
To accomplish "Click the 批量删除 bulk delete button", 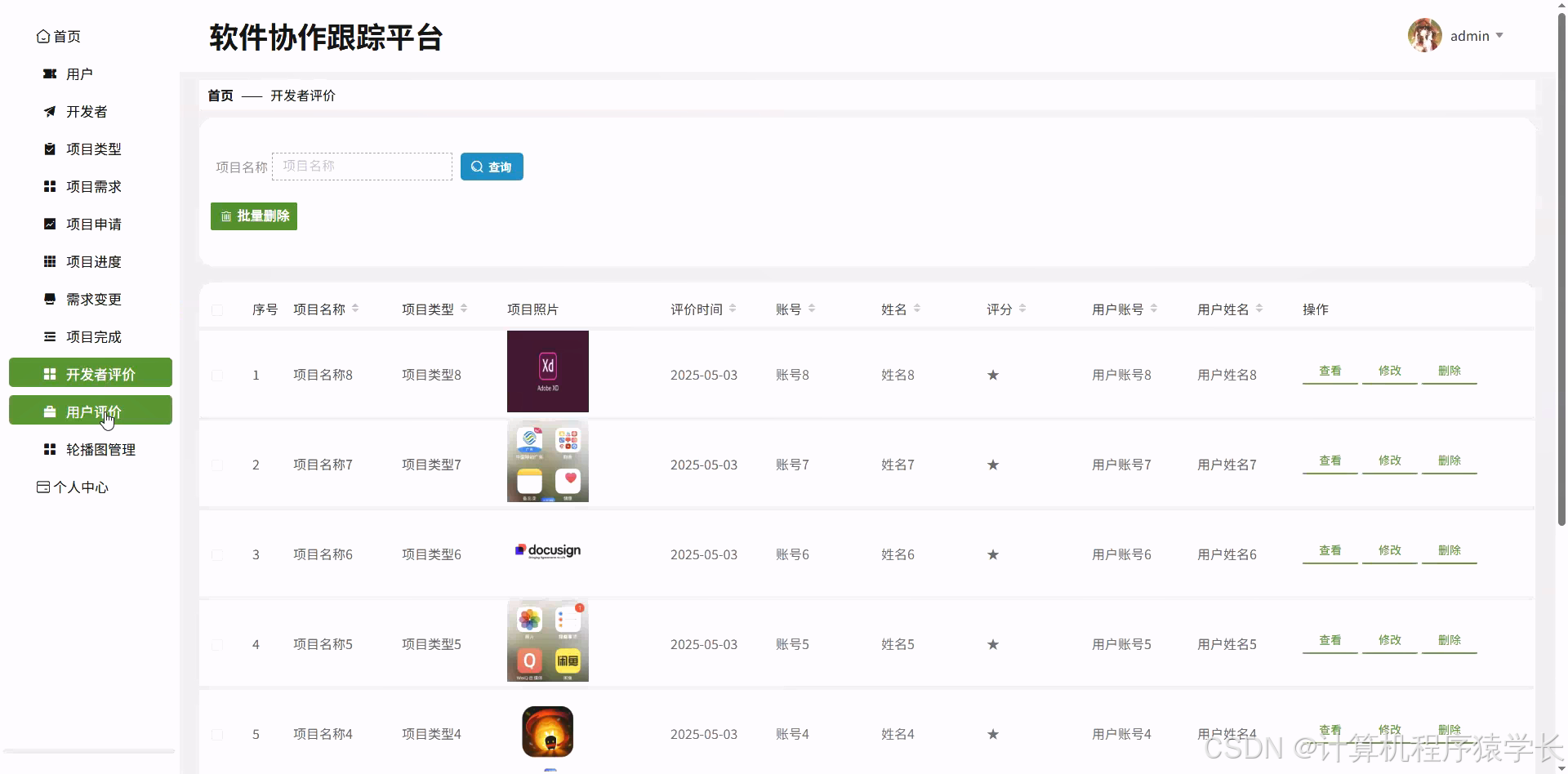I will 253,216.
